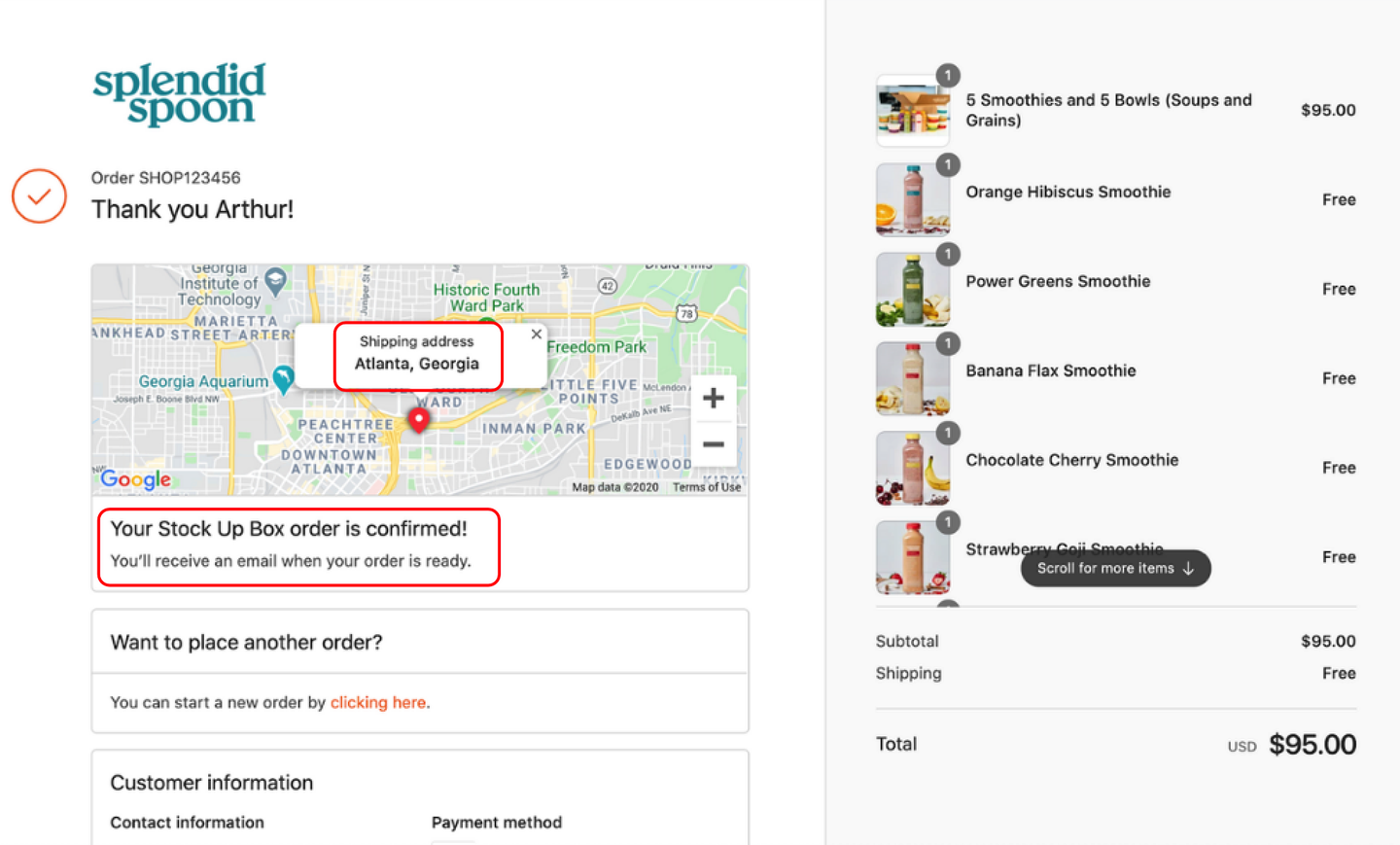Click the Thank you Arthur heading

tap(192, 209)
